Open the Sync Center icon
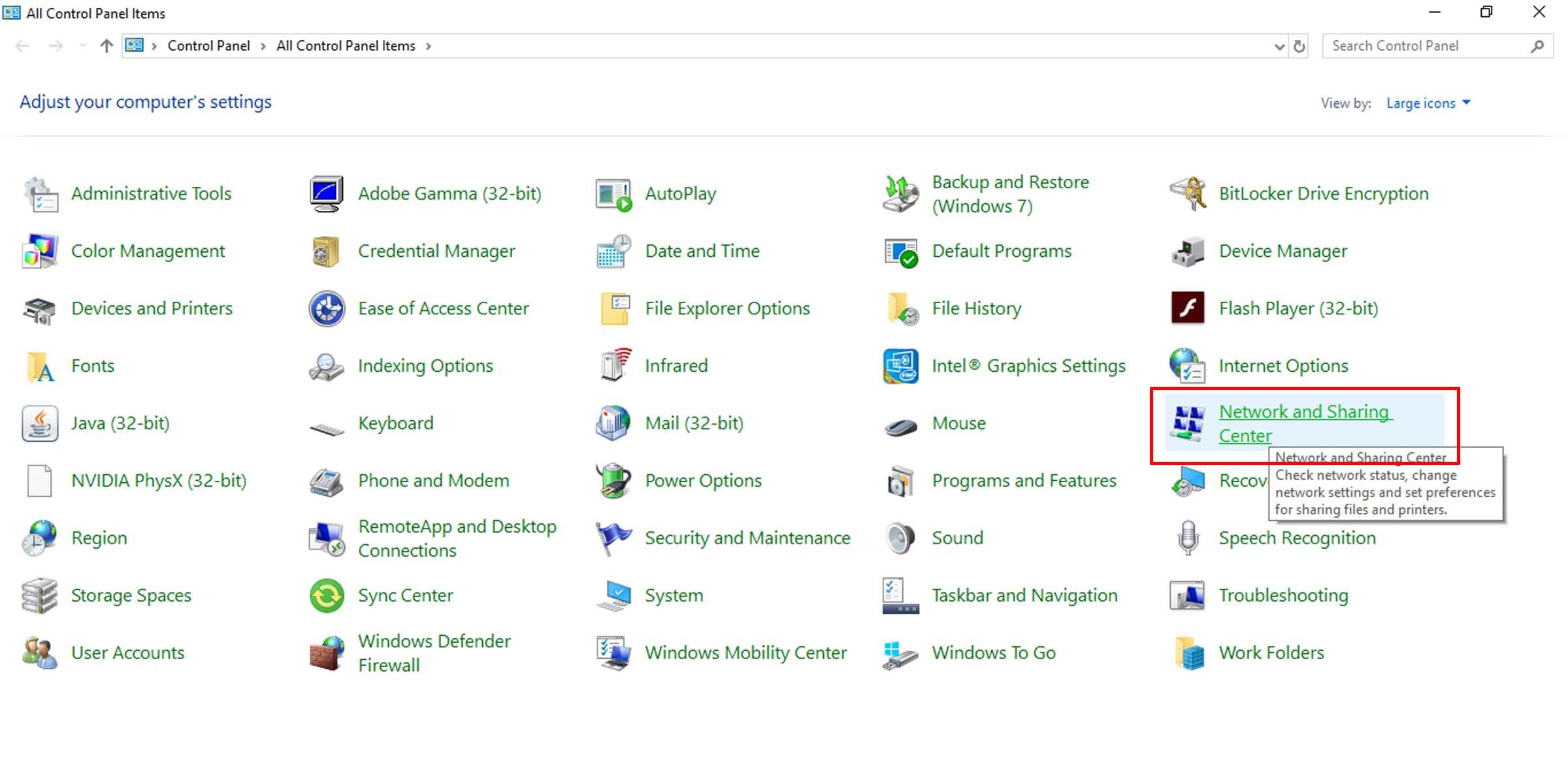Image resolution: width=1568 pixels, height=784 pixels. tap(327, 595)
